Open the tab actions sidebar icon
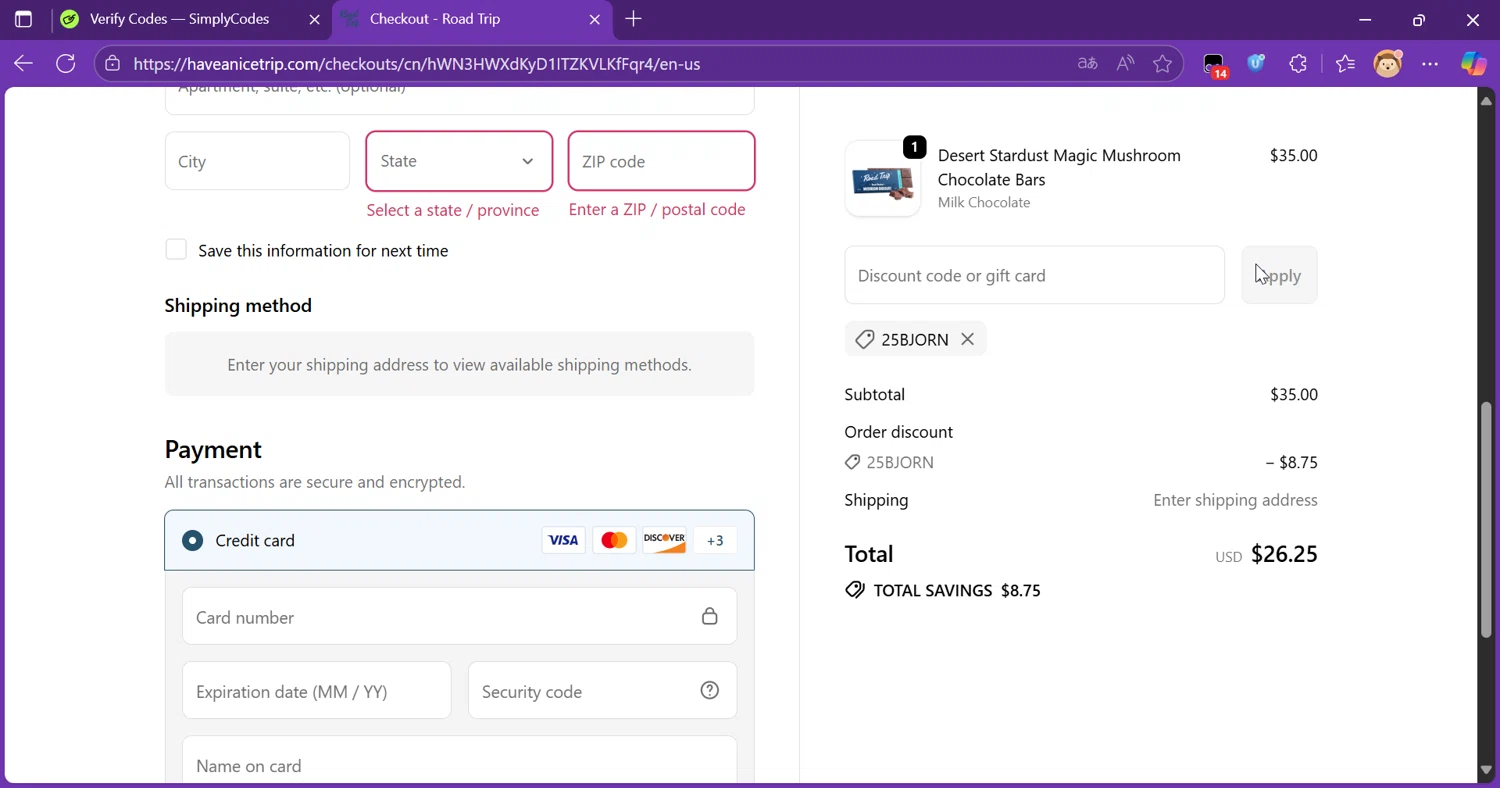 (x=23, y=19)
